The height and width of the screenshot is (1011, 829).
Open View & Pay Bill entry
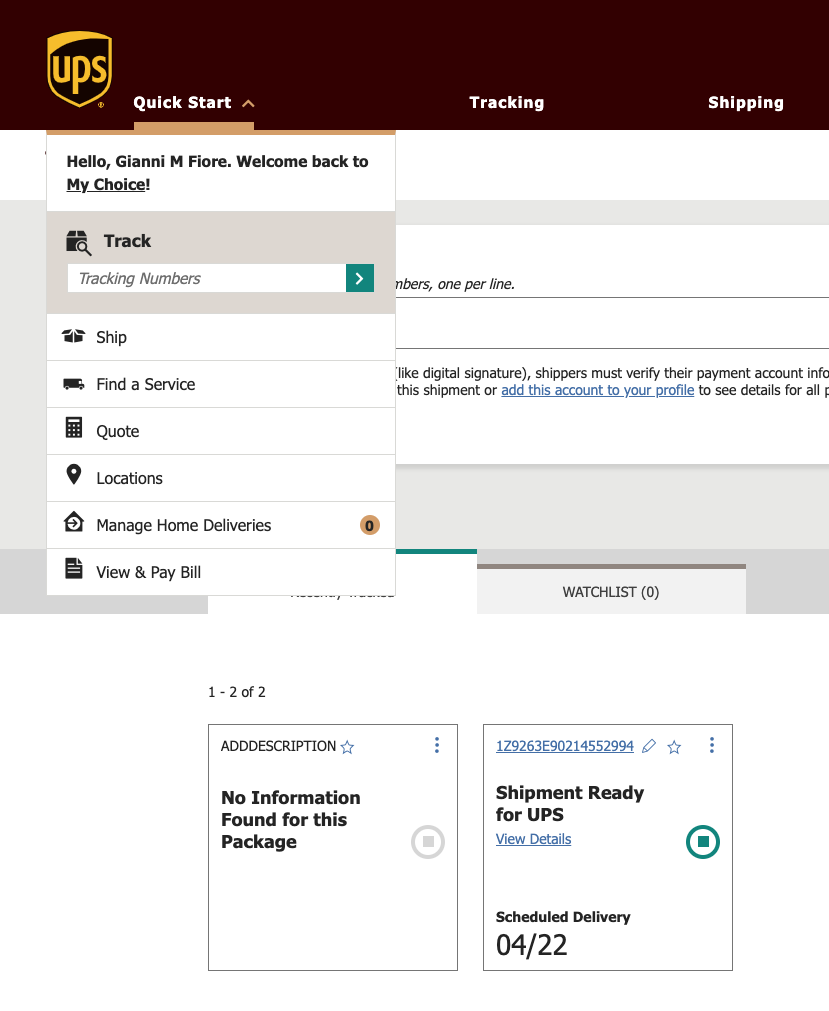coord(221,572)
